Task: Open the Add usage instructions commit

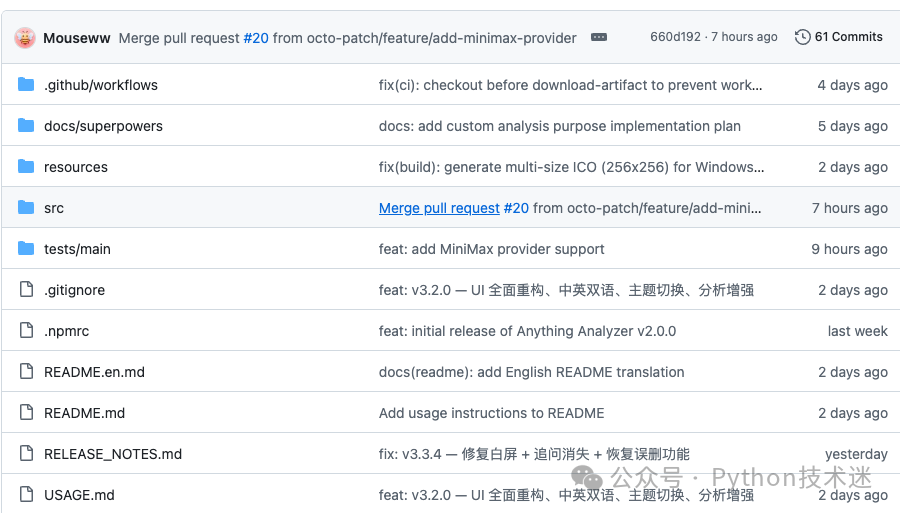Action: point(491,413)
